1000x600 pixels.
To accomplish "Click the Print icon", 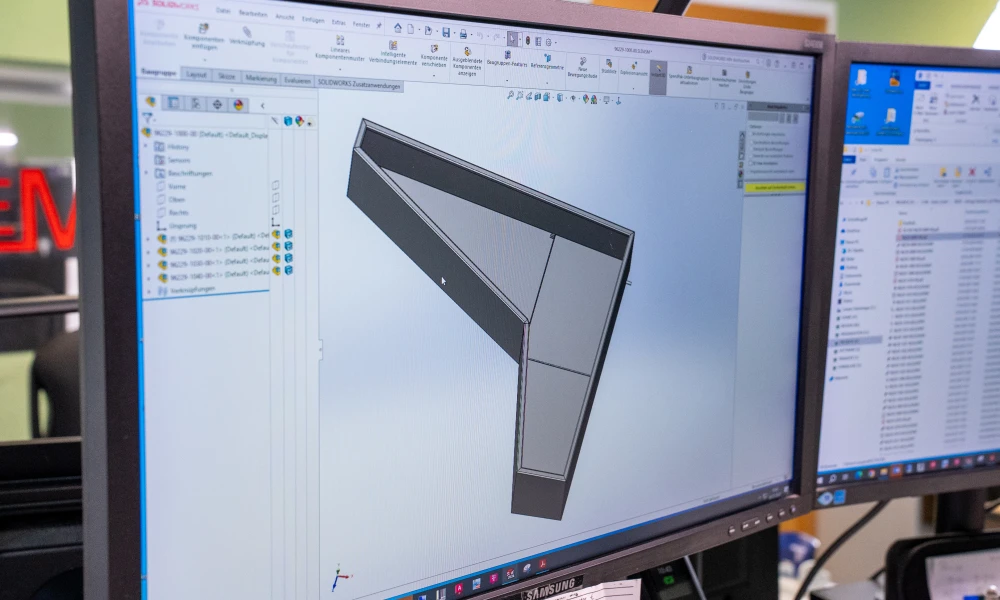I will coord(464,34).
